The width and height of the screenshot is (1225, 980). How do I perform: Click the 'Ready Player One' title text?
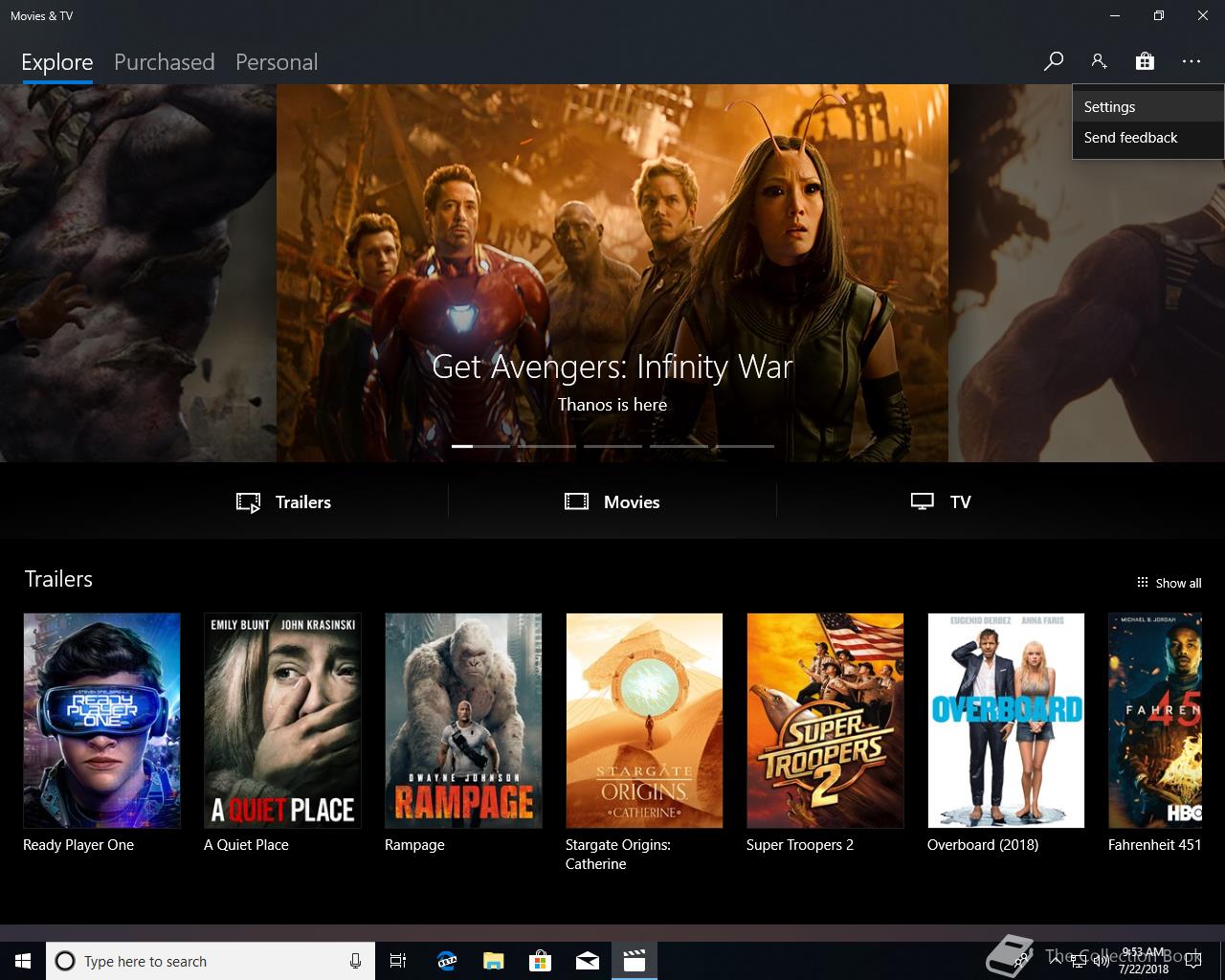(78, 845)
